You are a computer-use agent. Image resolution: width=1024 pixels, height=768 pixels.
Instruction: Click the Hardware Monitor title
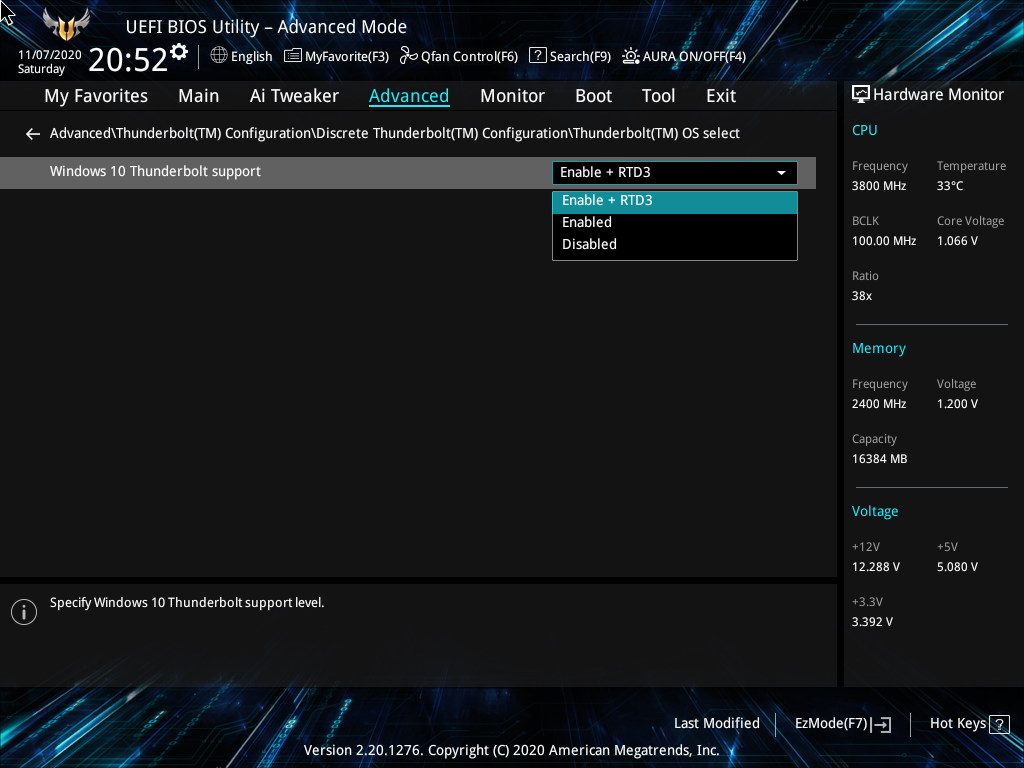click(x=938, y=95)
